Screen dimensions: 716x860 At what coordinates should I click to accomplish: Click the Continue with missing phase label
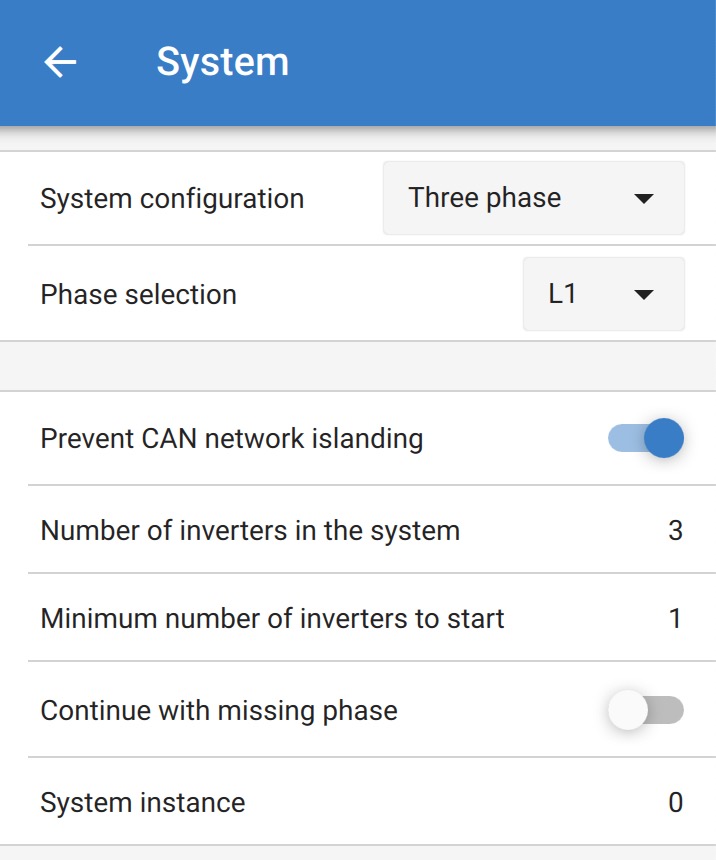tap(219, 711)
